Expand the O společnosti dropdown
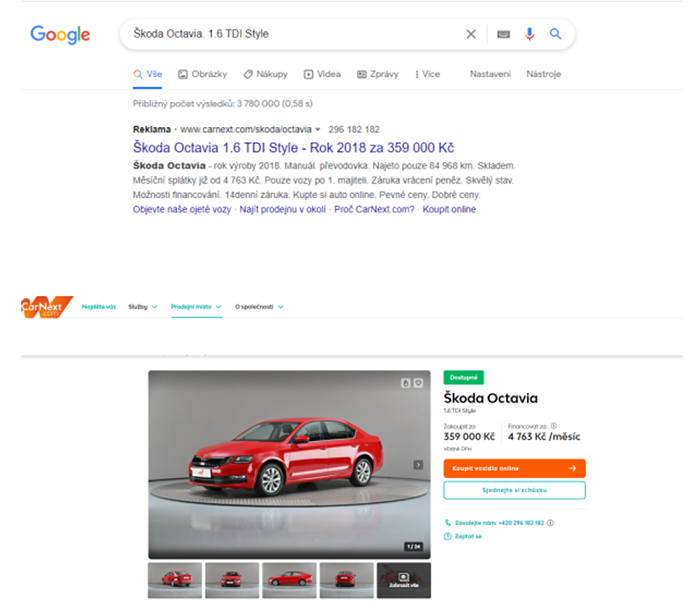 coord(259,307)
